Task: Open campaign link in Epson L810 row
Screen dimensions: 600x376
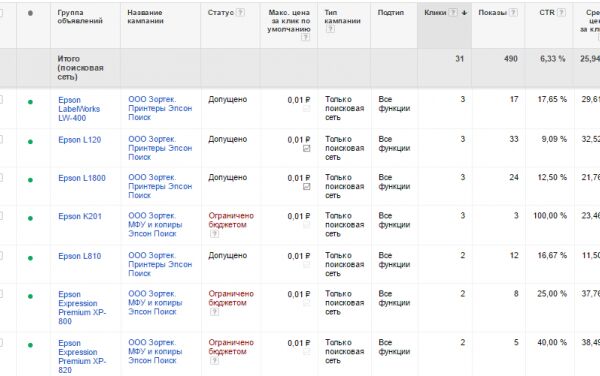Action: [x=160, y=264]
